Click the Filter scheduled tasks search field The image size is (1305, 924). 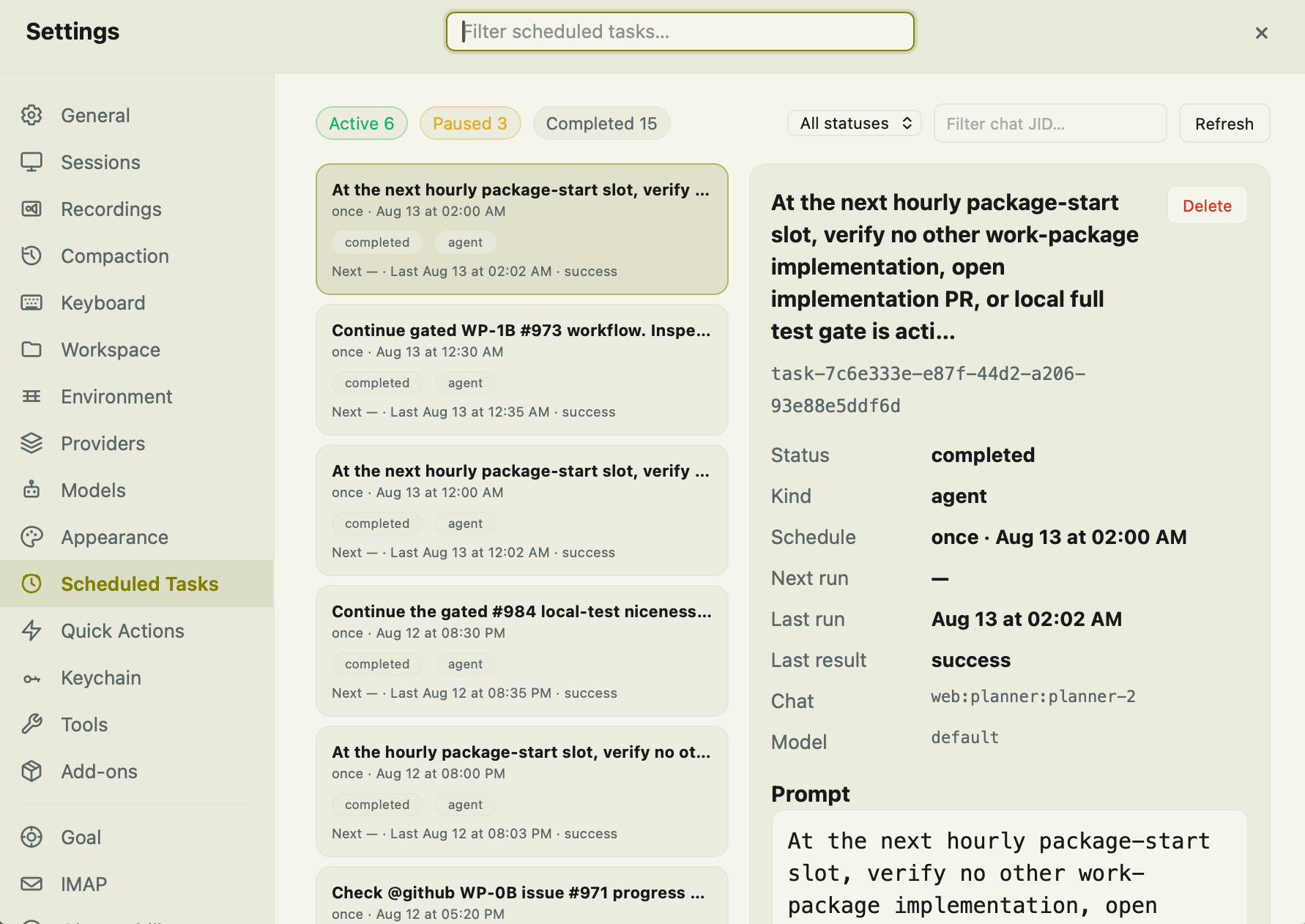(680, 31)
